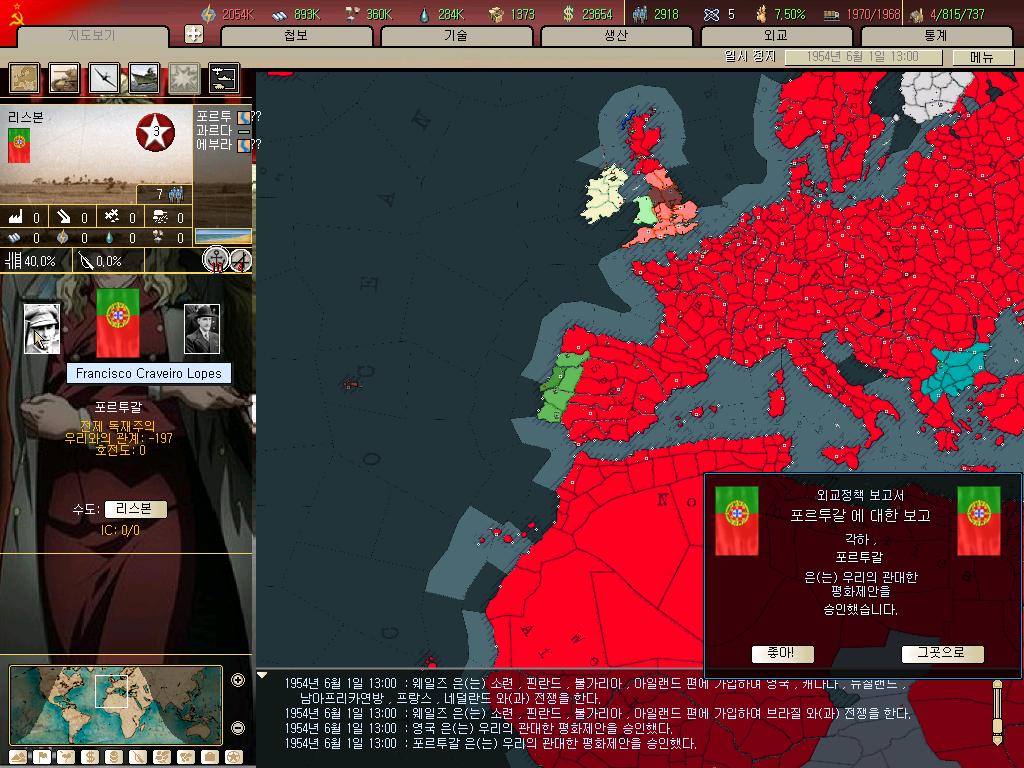Click the 그곳으로 go-there button
Image resolution: width=1024 pixels, height=768 pixels.
(942, 653)
